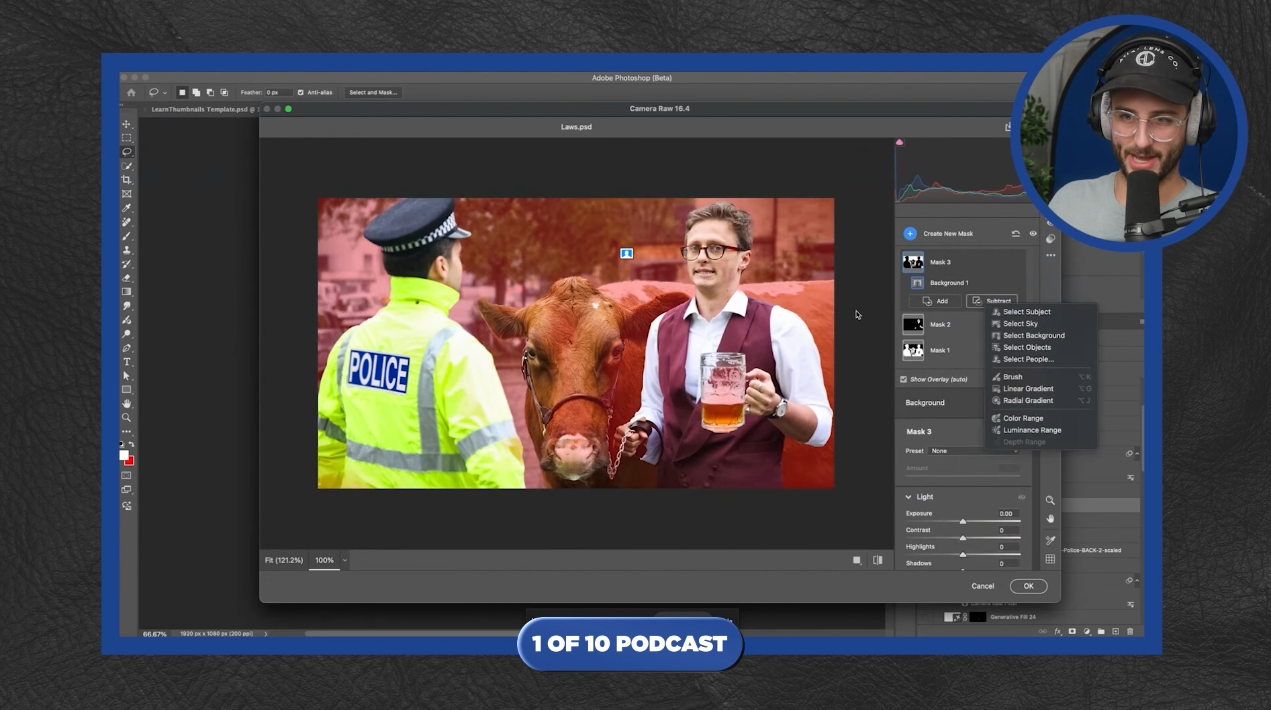Click the Exposure slider handle
1271x710 pixels.
963,521
